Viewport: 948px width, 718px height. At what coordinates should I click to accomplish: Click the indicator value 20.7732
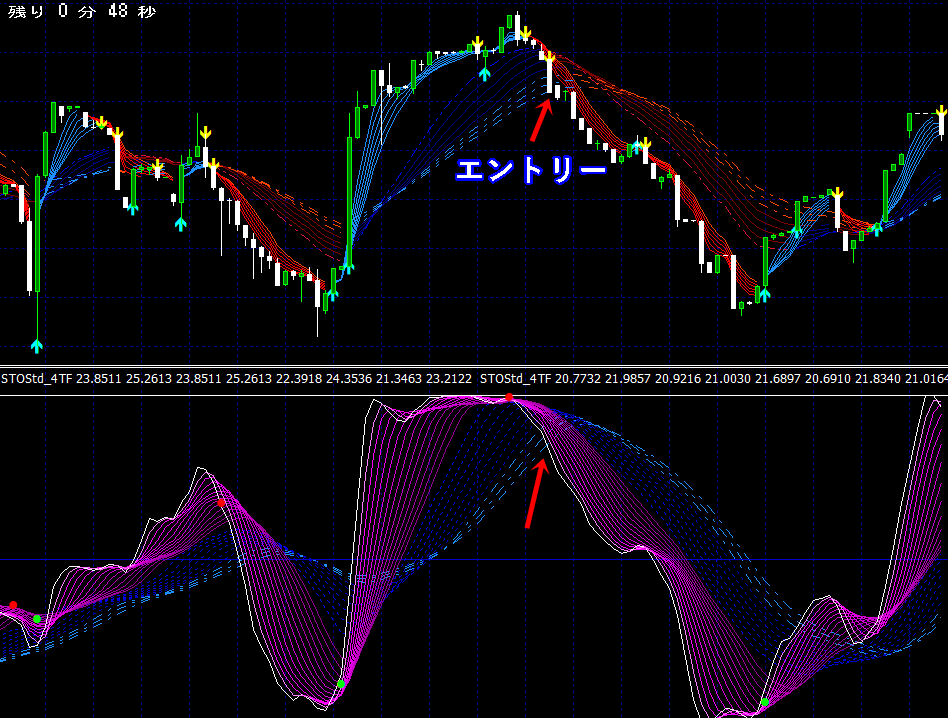[578, 379]
